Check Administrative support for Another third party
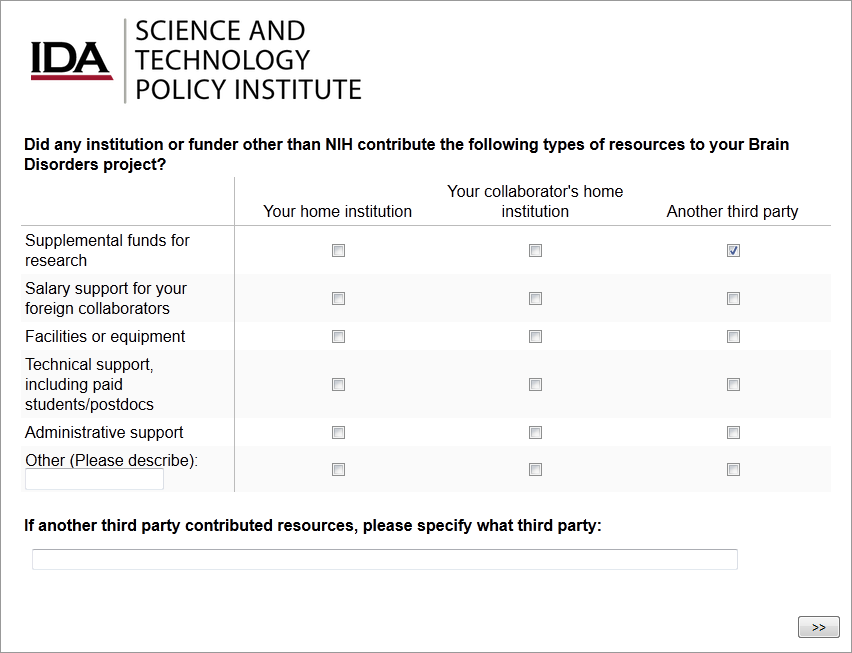 733,433
